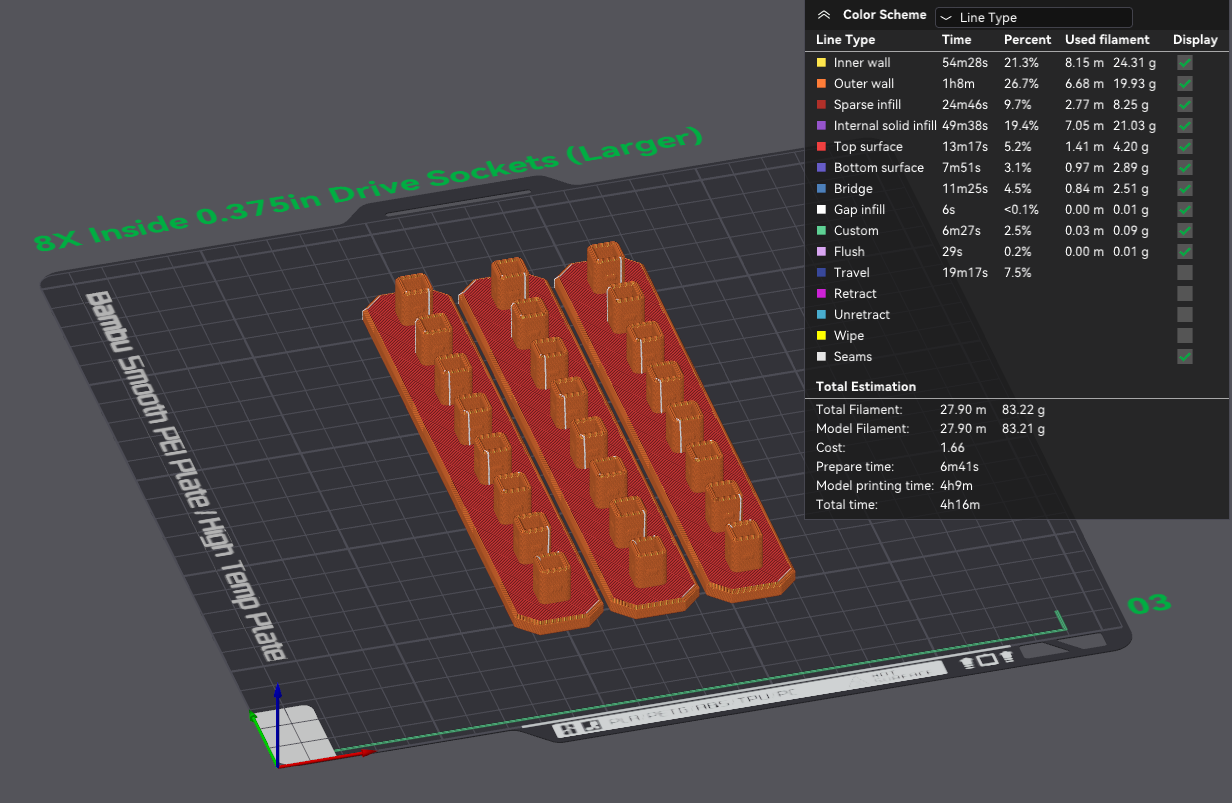Toggle Bridge display checkbox
This screenshot has width=1232, height=803.
click(1185, 189)
